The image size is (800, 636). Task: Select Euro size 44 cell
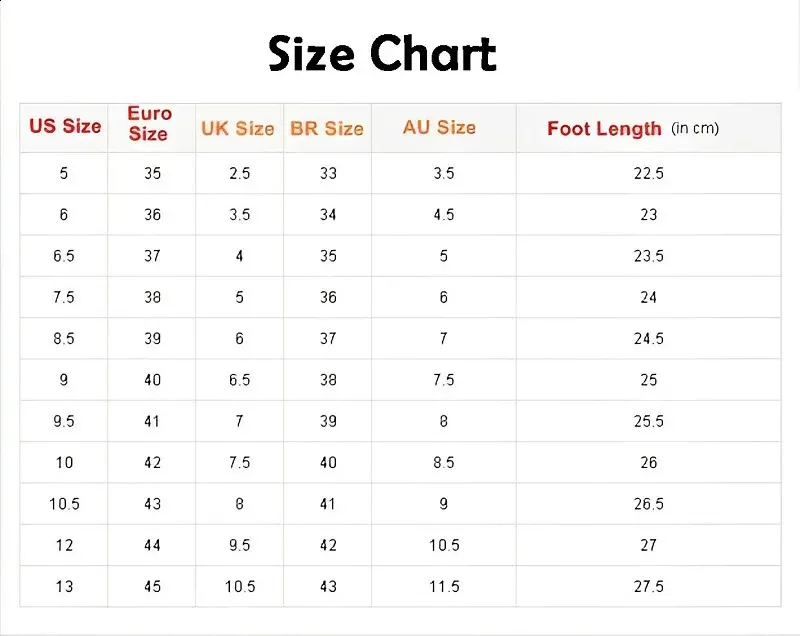pos(152,545)
